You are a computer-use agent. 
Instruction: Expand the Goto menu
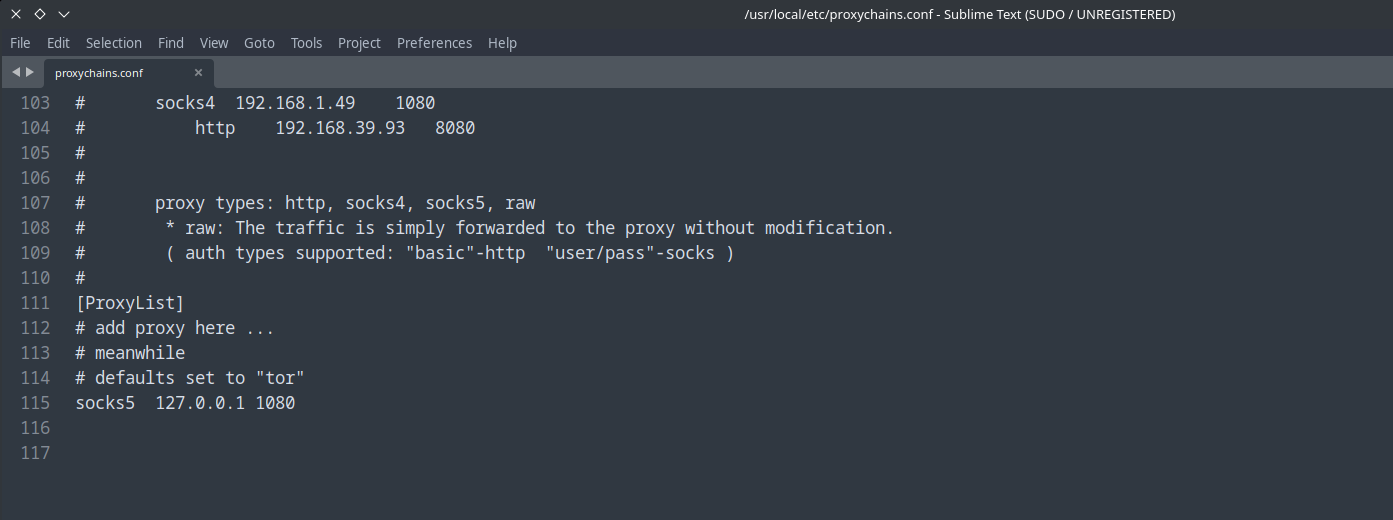(x=259, y=43)
